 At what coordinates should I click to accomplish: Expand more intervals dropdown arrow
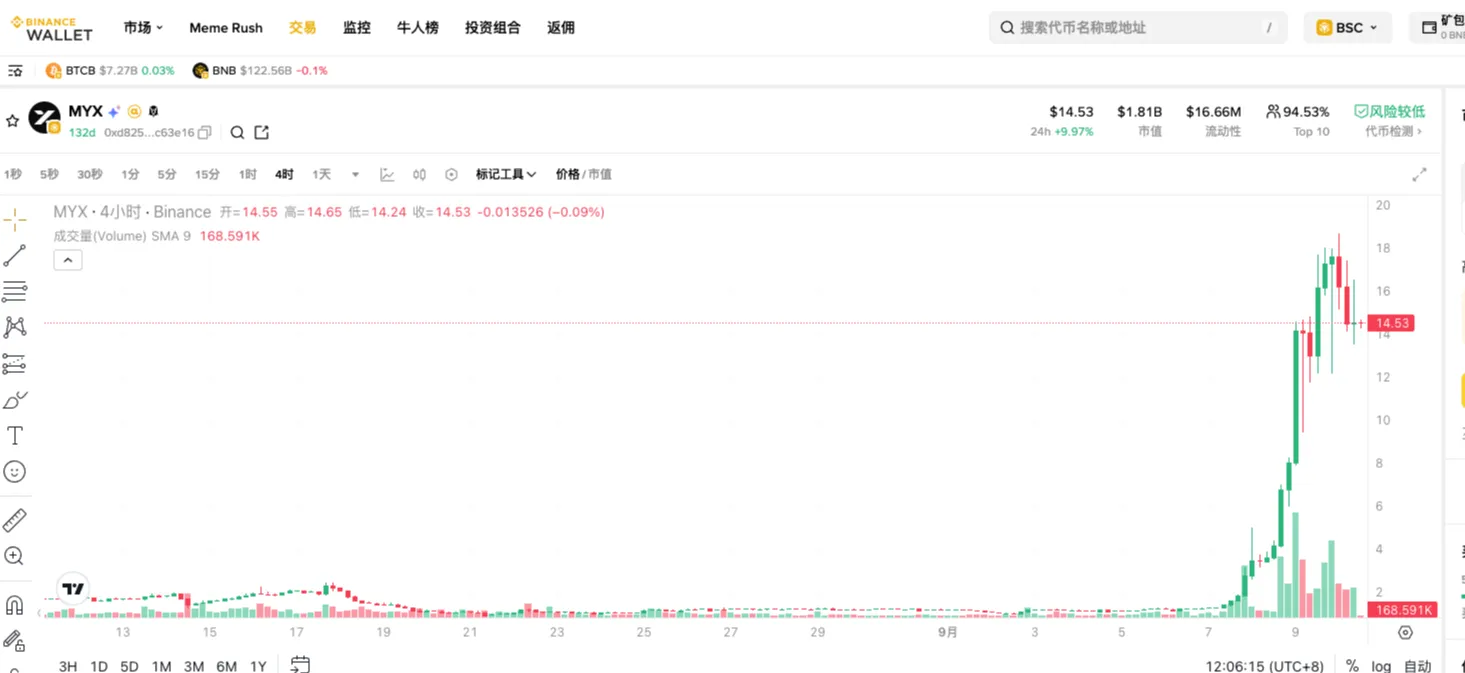[x=355, y=174]
